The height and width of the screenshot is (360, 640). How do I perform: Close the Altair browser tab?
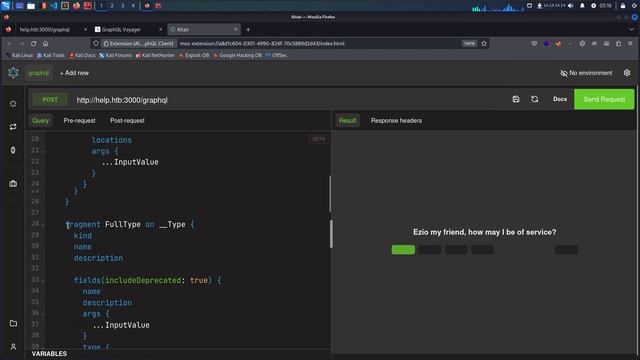click(236, 29)
